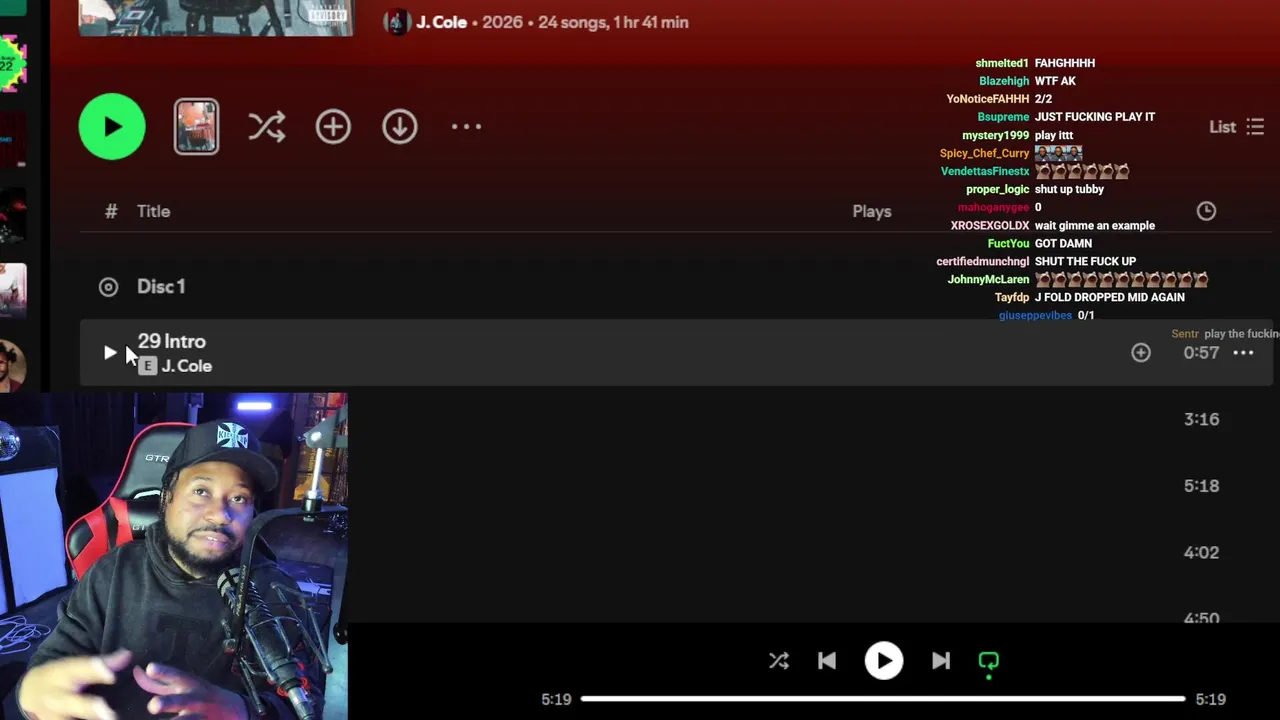
Task: Click the big green album Play button
Action: (112, 126)
